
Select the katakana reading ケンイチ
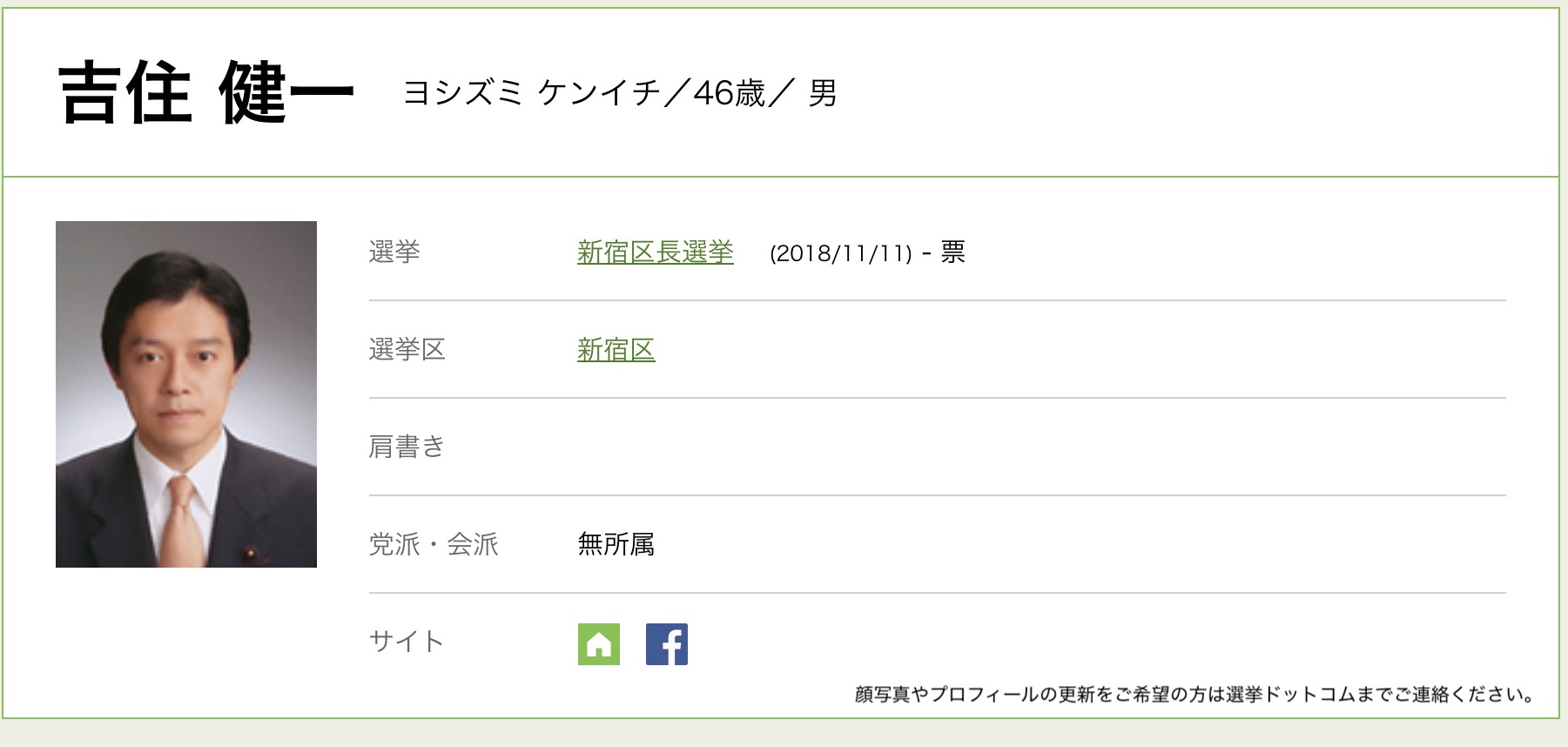point(600,93)
